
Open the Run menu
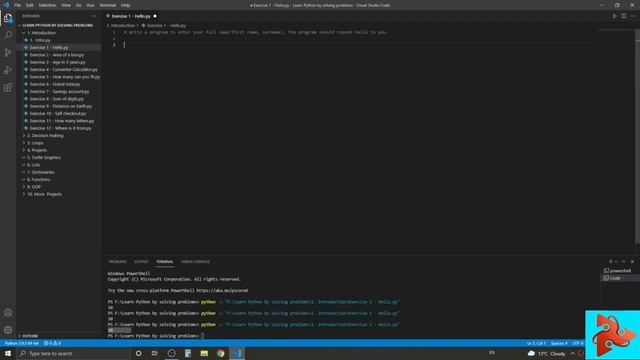(91, 5)
